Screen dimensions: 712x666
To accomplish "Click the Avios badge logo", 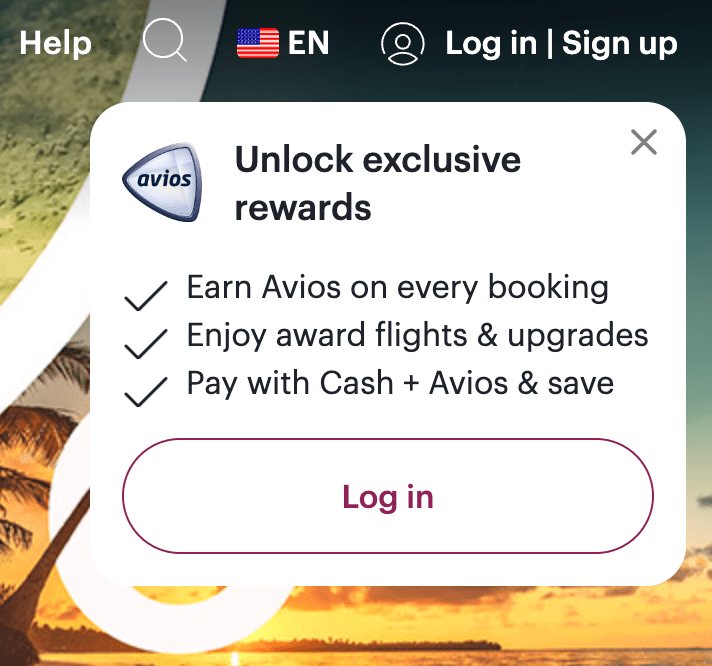I will [x=163, y=182].
